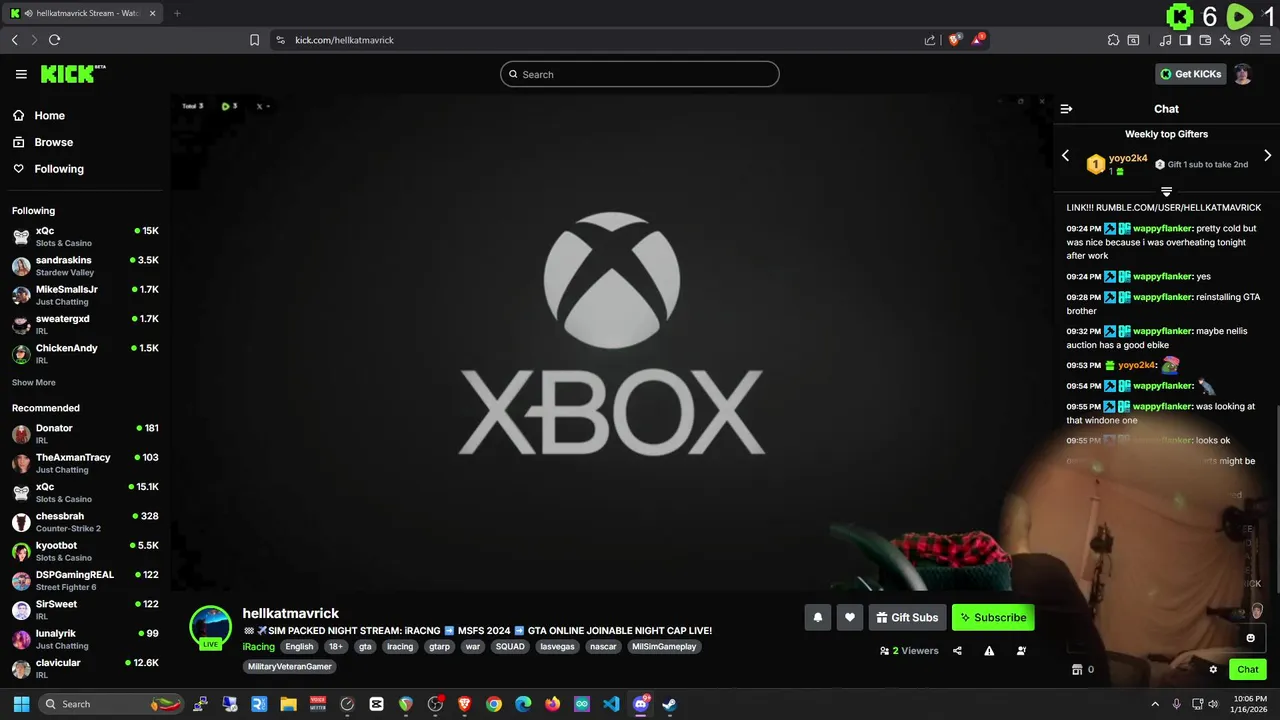Click the Kick logo
Viewport: 1280px width, 720px height.
[x=72, y=74]
